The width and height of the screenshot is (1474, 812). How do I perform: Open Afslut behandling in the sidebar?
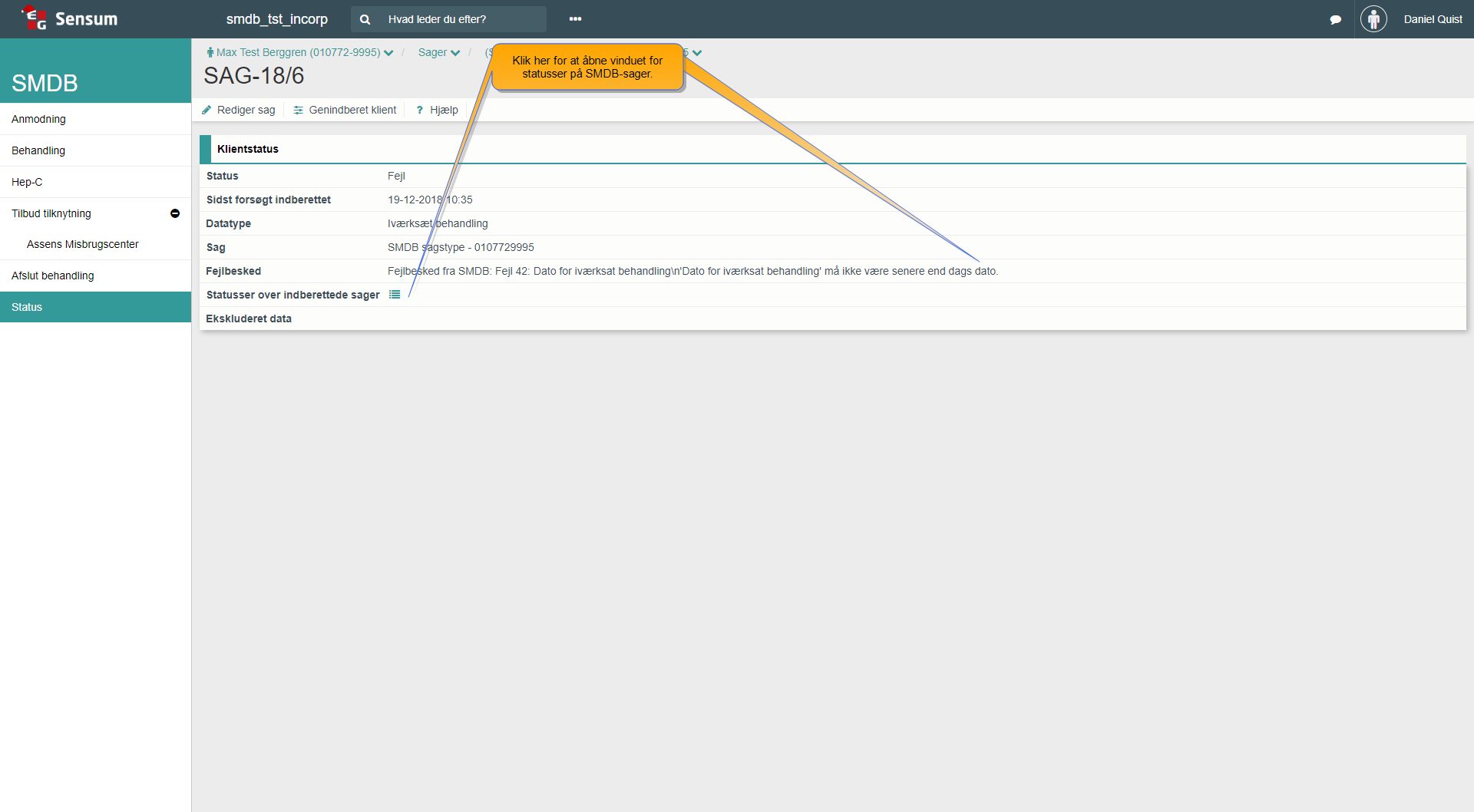click(53, 276)
